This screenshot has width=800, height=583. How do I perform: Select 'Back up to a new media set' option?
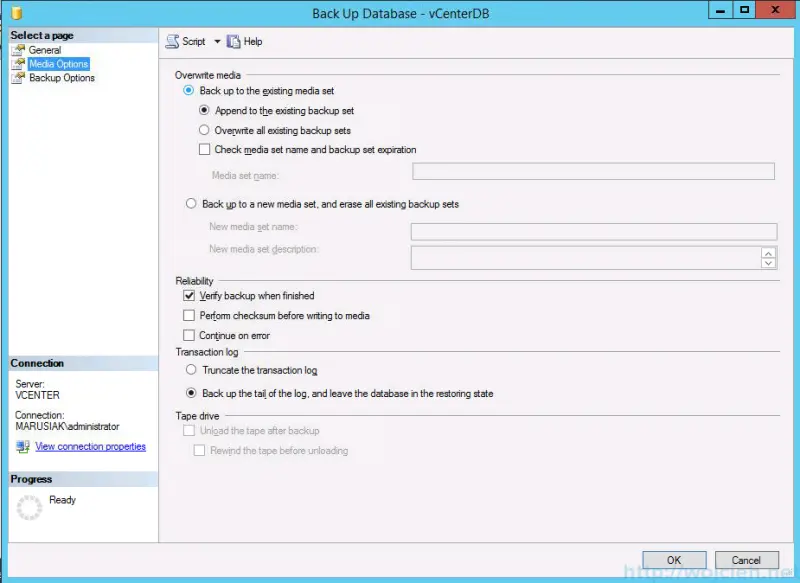point(191,204)
